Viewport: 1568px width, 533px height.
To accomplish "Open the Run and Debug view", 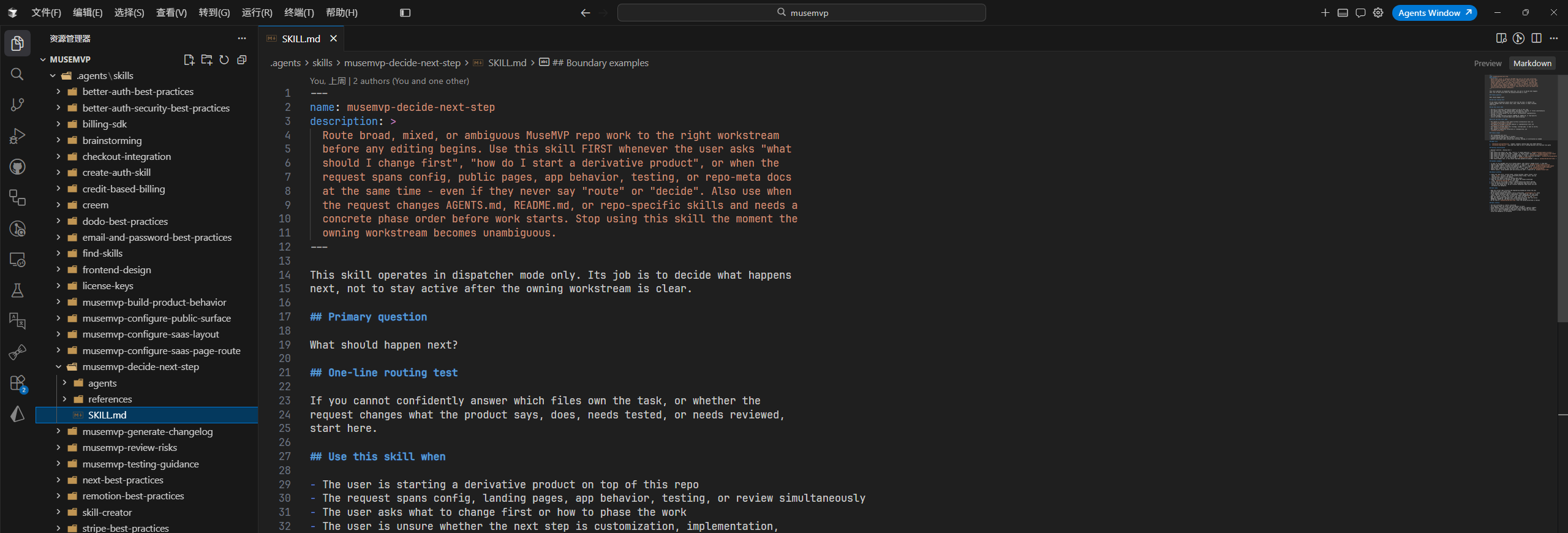I will (x=17, y=135).
